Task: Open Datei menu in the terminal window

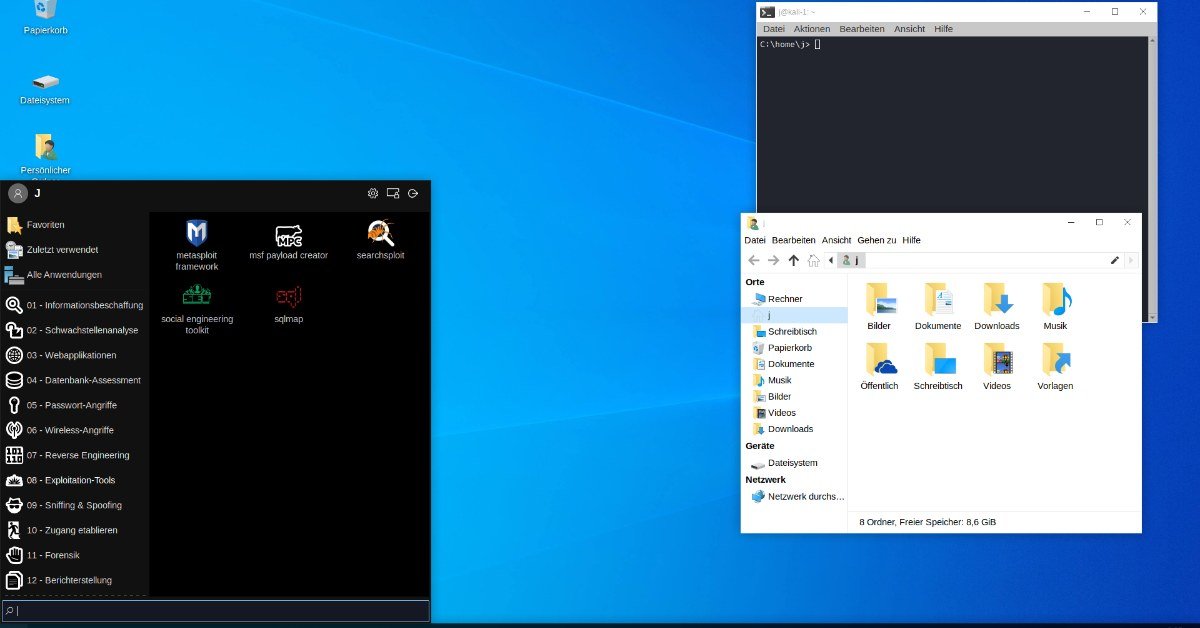Action: [773, 29]
